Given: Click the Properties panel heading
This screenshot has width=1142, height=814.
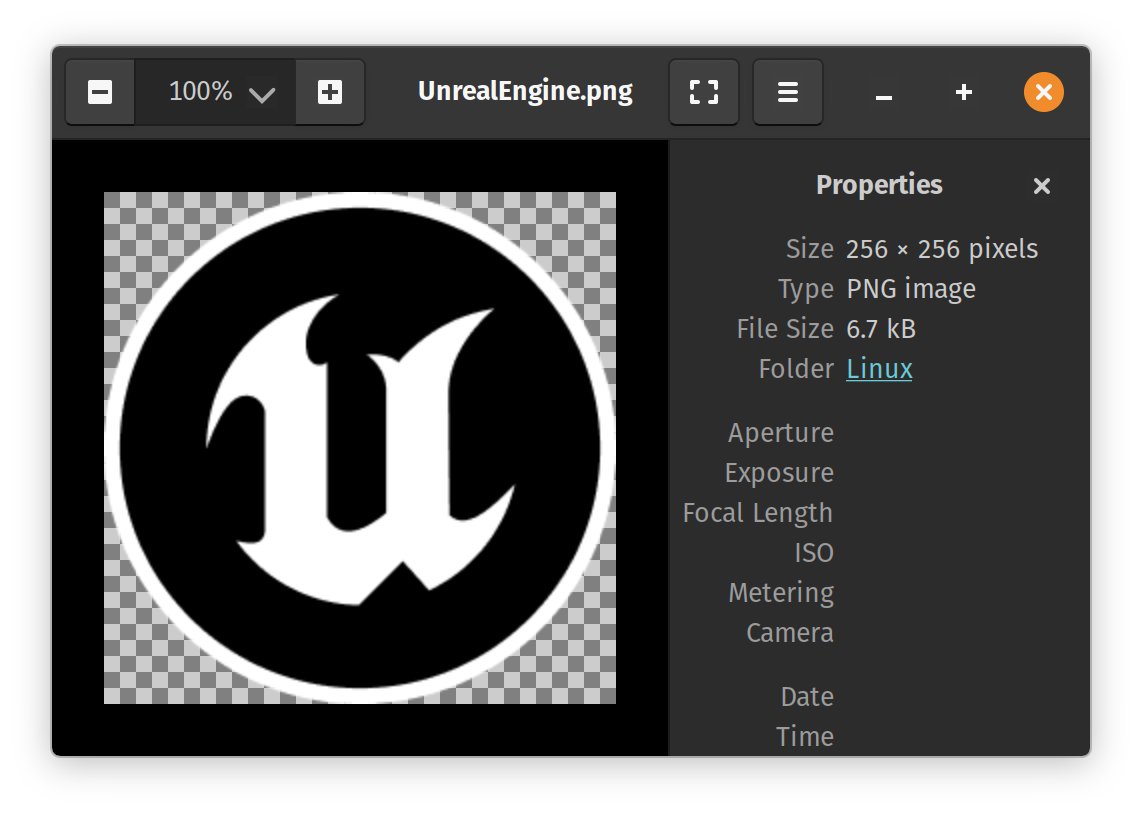Looking at the screenshot, I should tap(879, 185).
